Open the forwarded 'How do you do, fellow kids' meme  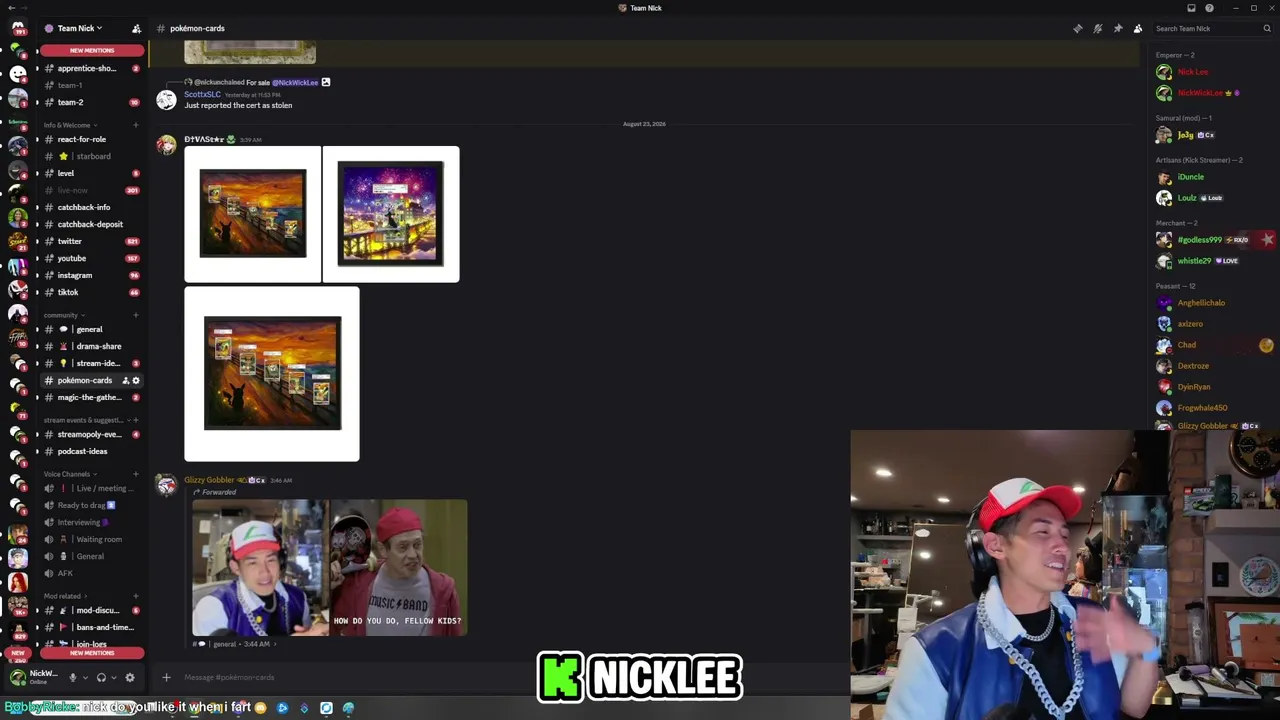[330, 568]
